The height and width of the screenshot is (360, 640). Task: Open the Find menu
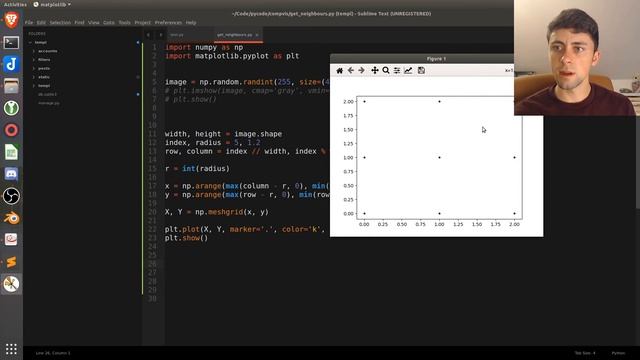click(x=79, y=22)
